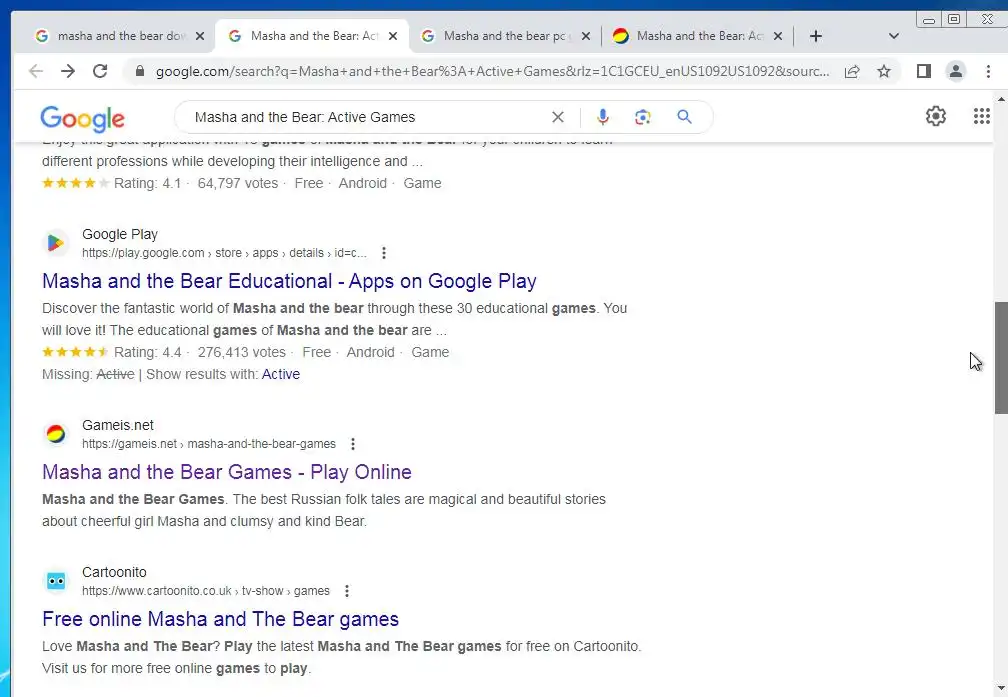
Task: Click the '64,797 votes' rating text
Action: pyautogui.click(x=237, y=183)
